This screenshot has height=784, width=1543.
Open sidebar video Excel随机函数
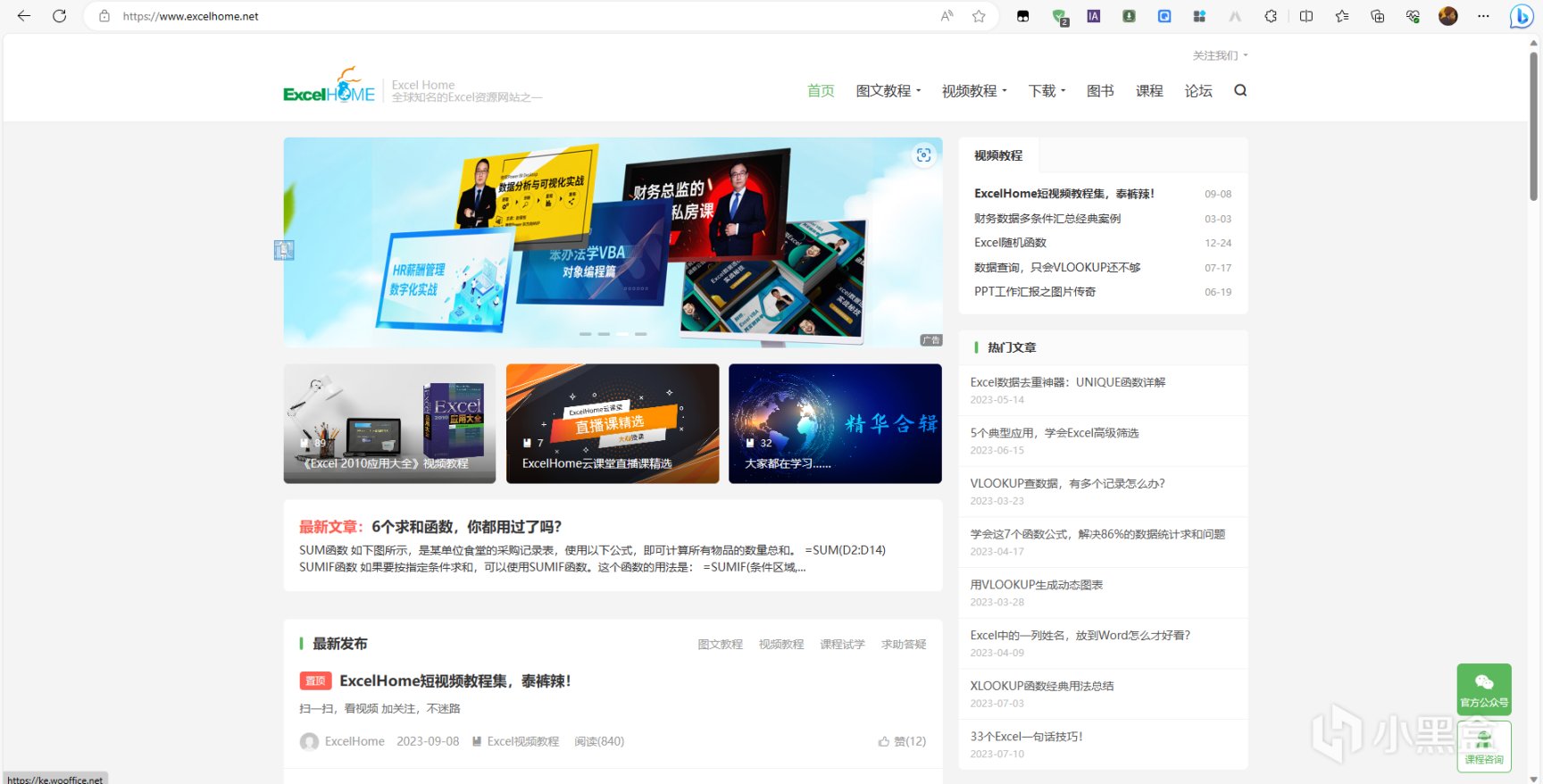(1010, 243)
